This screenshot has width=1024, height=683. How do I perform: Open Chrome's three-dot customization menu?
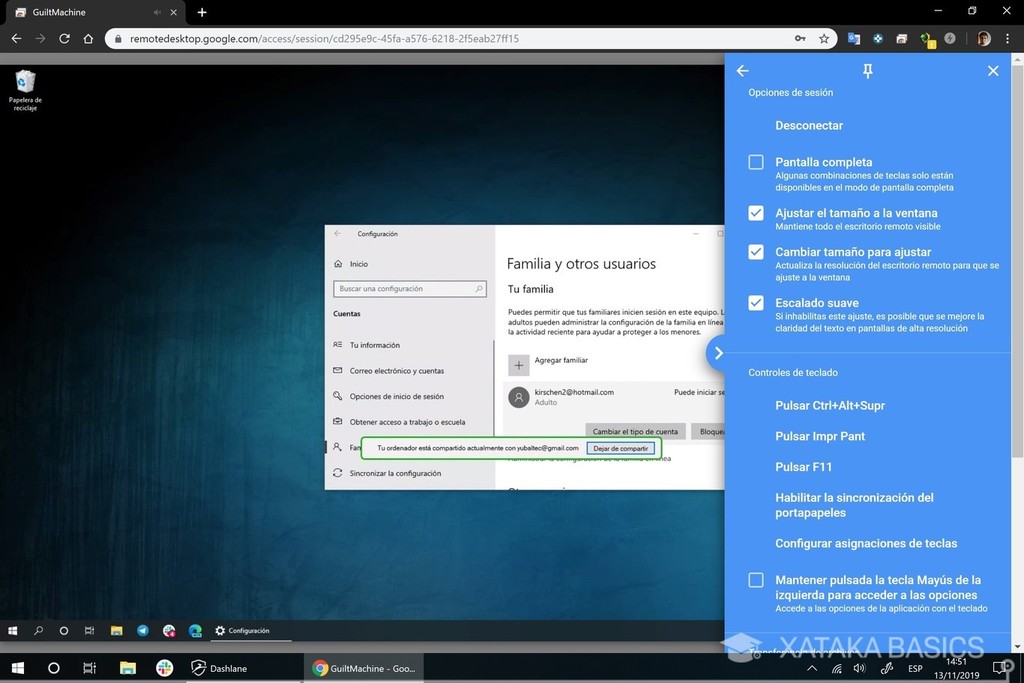click(1010, 38)
